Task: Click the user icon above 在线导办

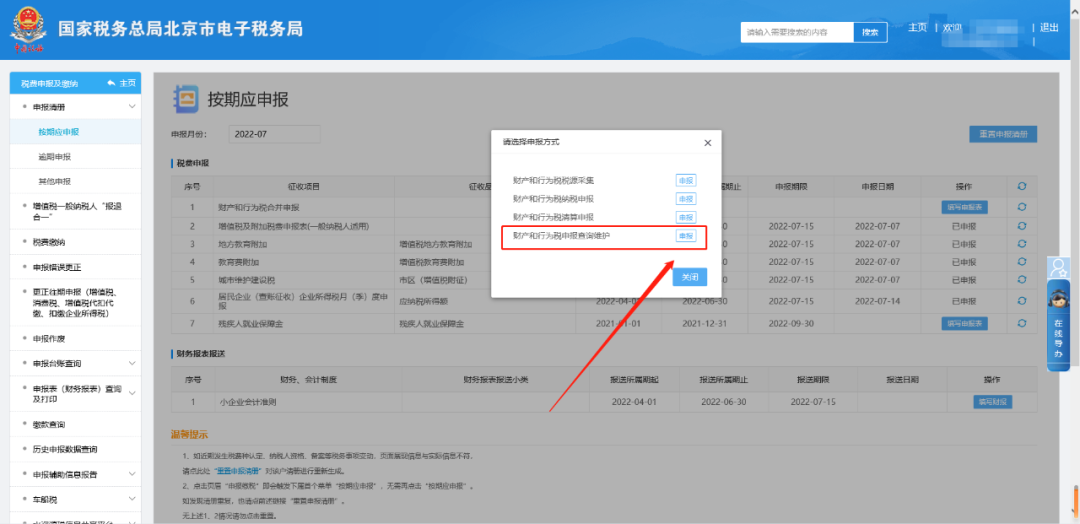Action: [x=1058, y=267]
